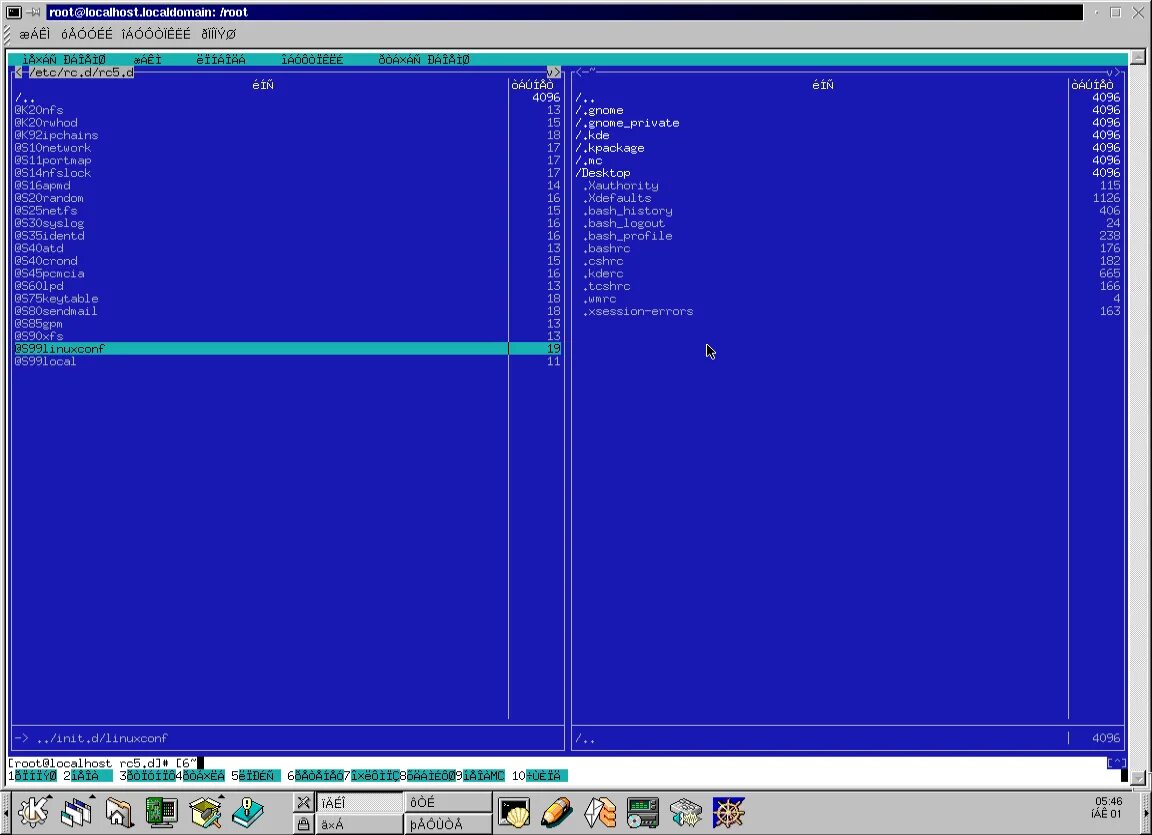Click the '<' history arrow in the right panel

tap(579, 72)
